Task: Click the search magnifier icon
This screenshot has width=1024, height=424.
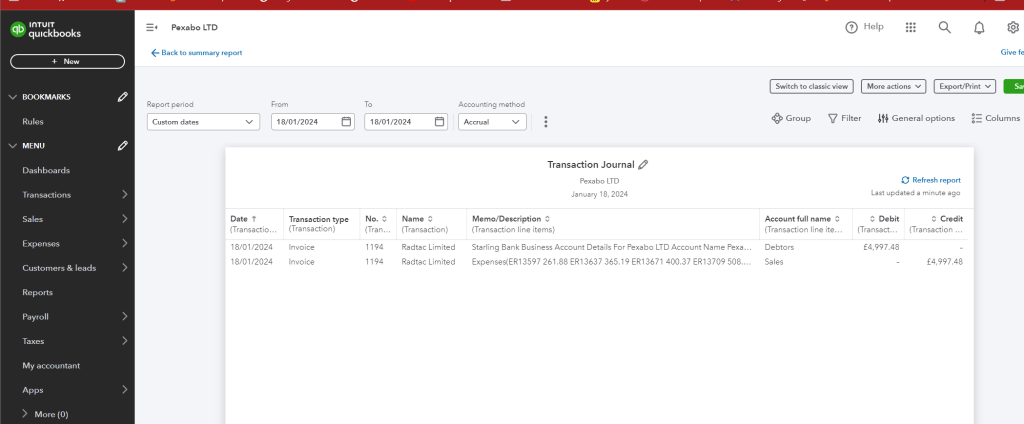Action: (x=944, y=27)
